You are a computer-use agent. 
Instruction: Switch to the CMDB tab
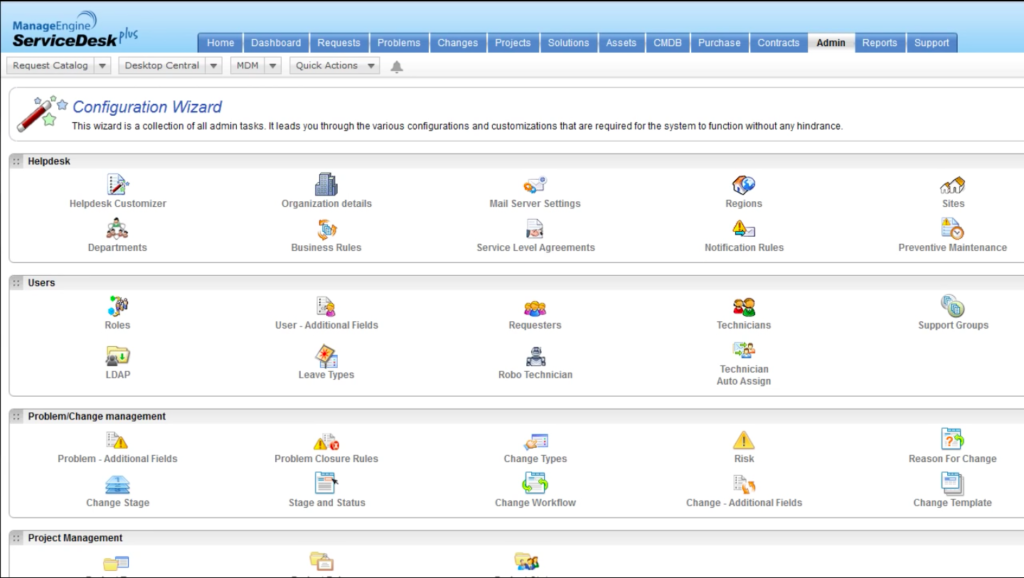click(x=667, y=42)
